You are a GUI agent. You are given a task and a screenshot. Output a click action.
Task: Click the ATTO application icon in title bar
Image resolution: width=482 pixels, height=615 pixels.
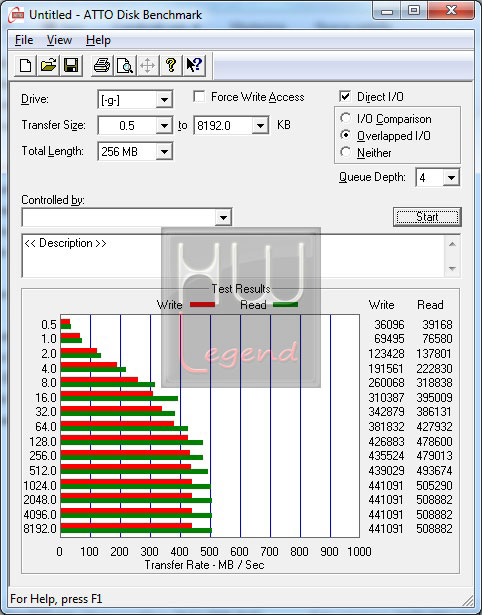(16, 15)
